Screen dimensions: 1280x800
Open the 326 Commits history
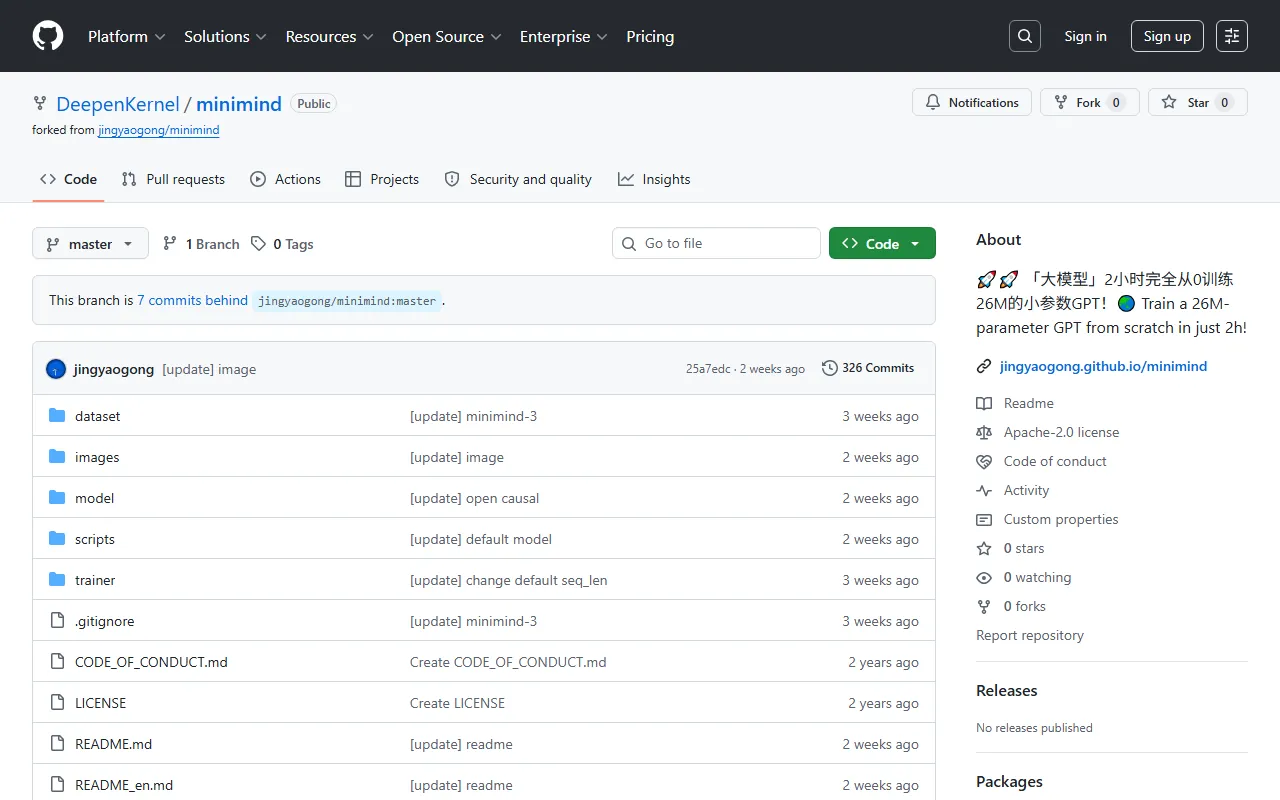[x=868, y=368]
